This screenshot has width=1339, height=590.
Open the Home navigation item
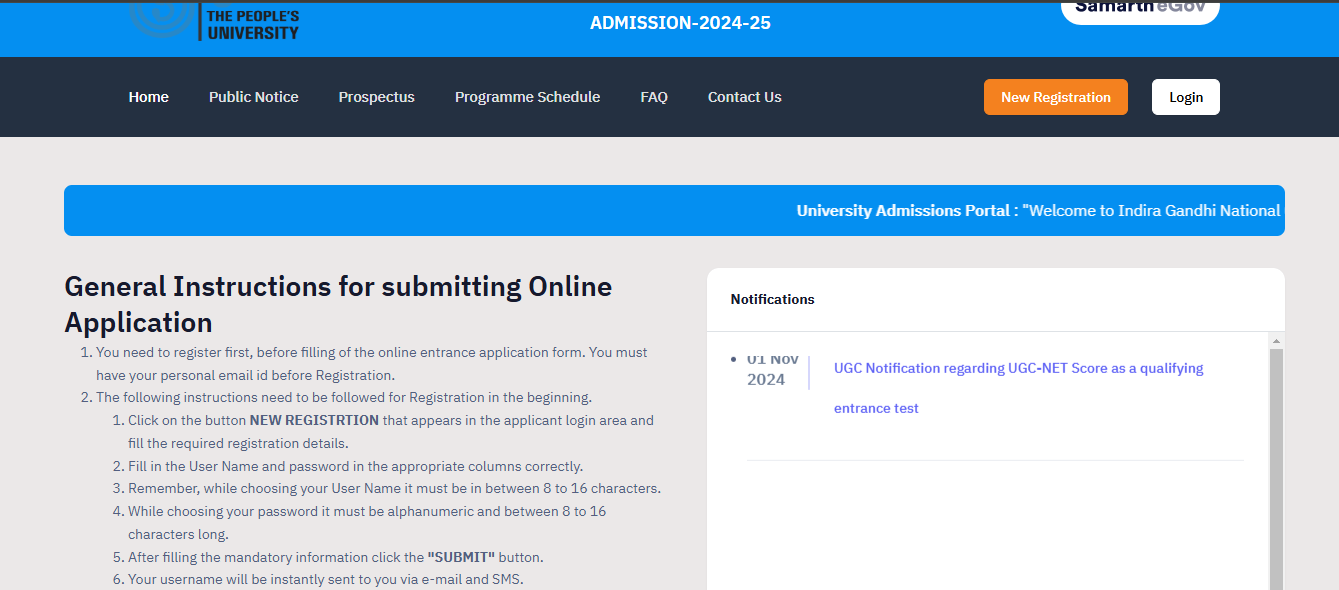click(x=148, y=96)
